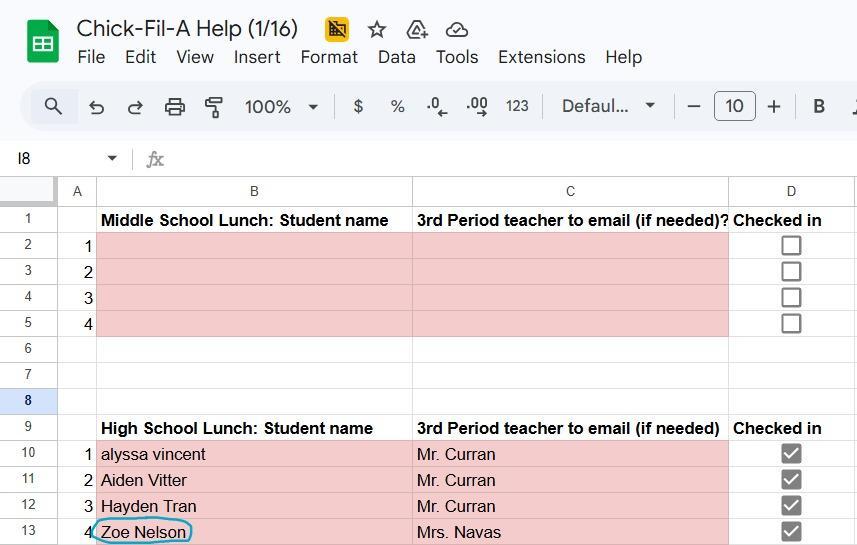Click the yellow offline-unavailable badge icon

337,29
